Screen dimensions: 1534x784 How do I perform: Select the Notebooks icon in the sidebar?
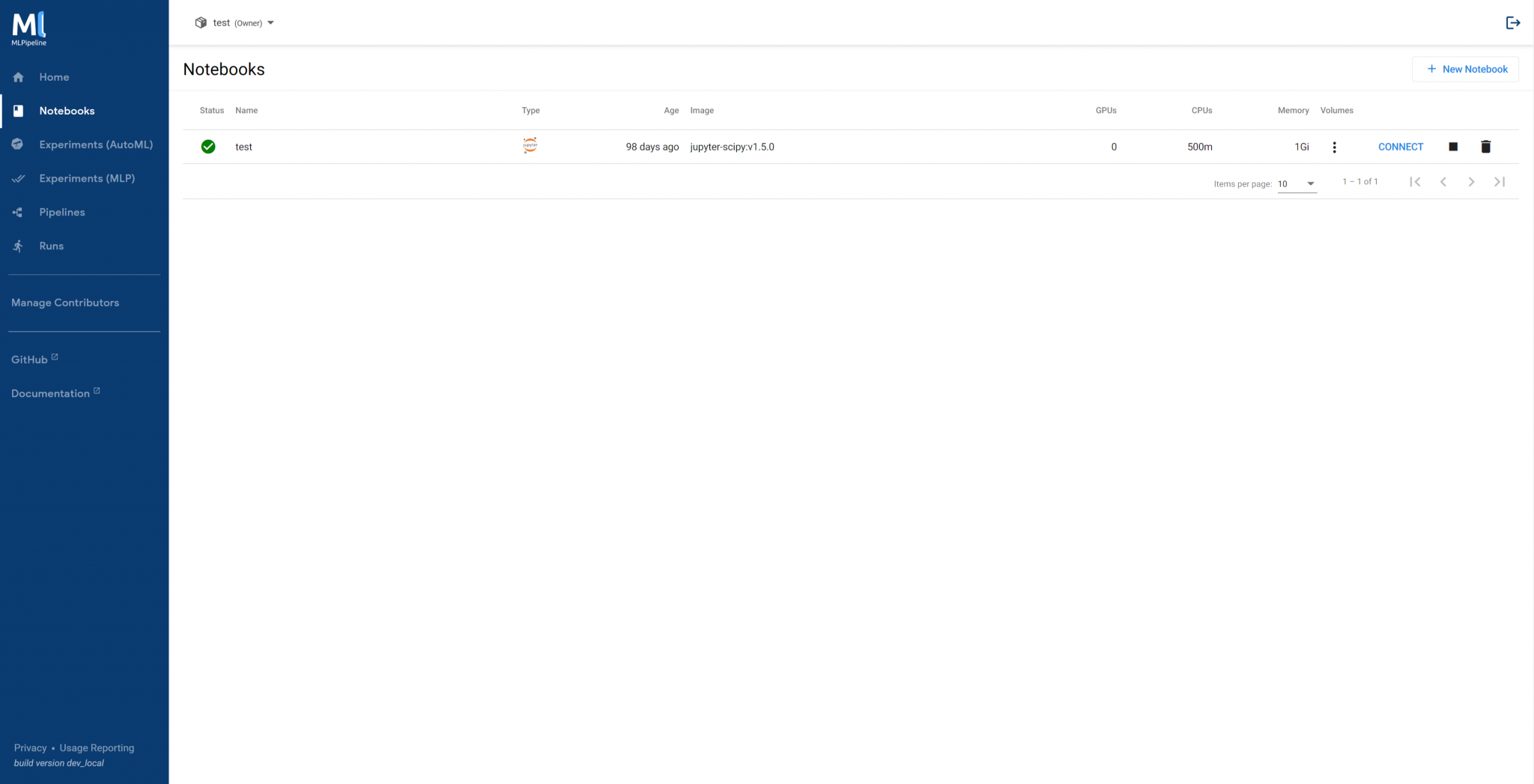click(x=17, y=110)
